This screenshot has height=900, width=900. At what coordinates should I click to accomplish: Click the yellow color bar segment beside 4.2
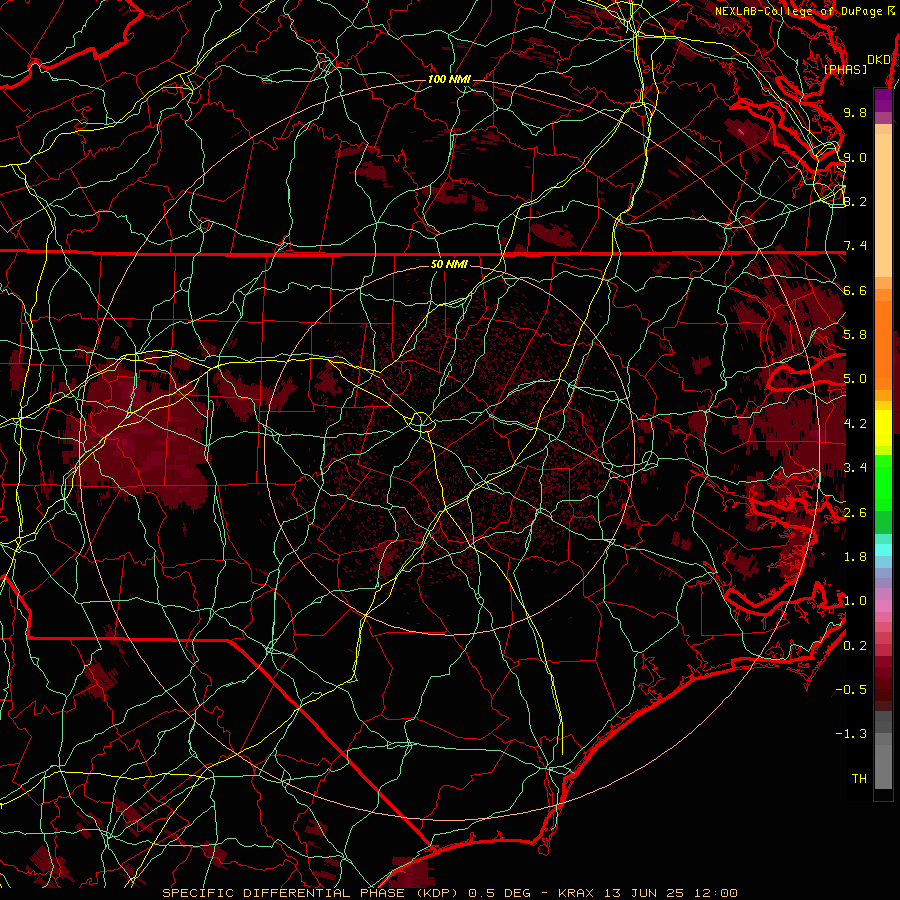pyautogui.click(x=883, y=428)
